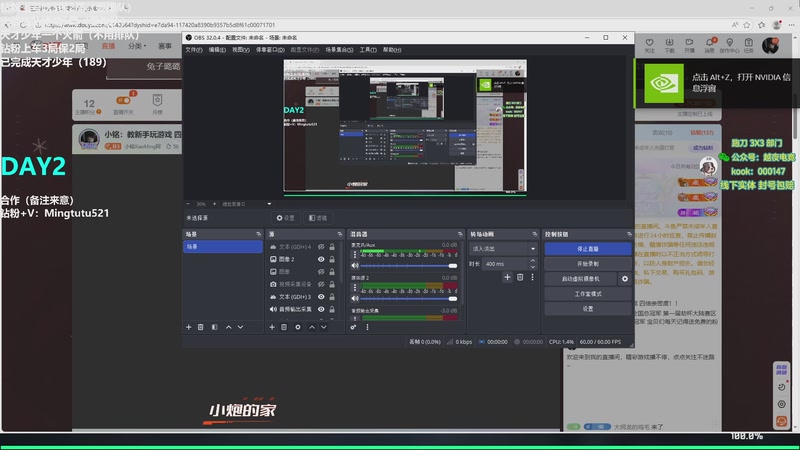800x450 pixels.
Task: Show the 视频采集设备 source
Action: pos(321,284)
